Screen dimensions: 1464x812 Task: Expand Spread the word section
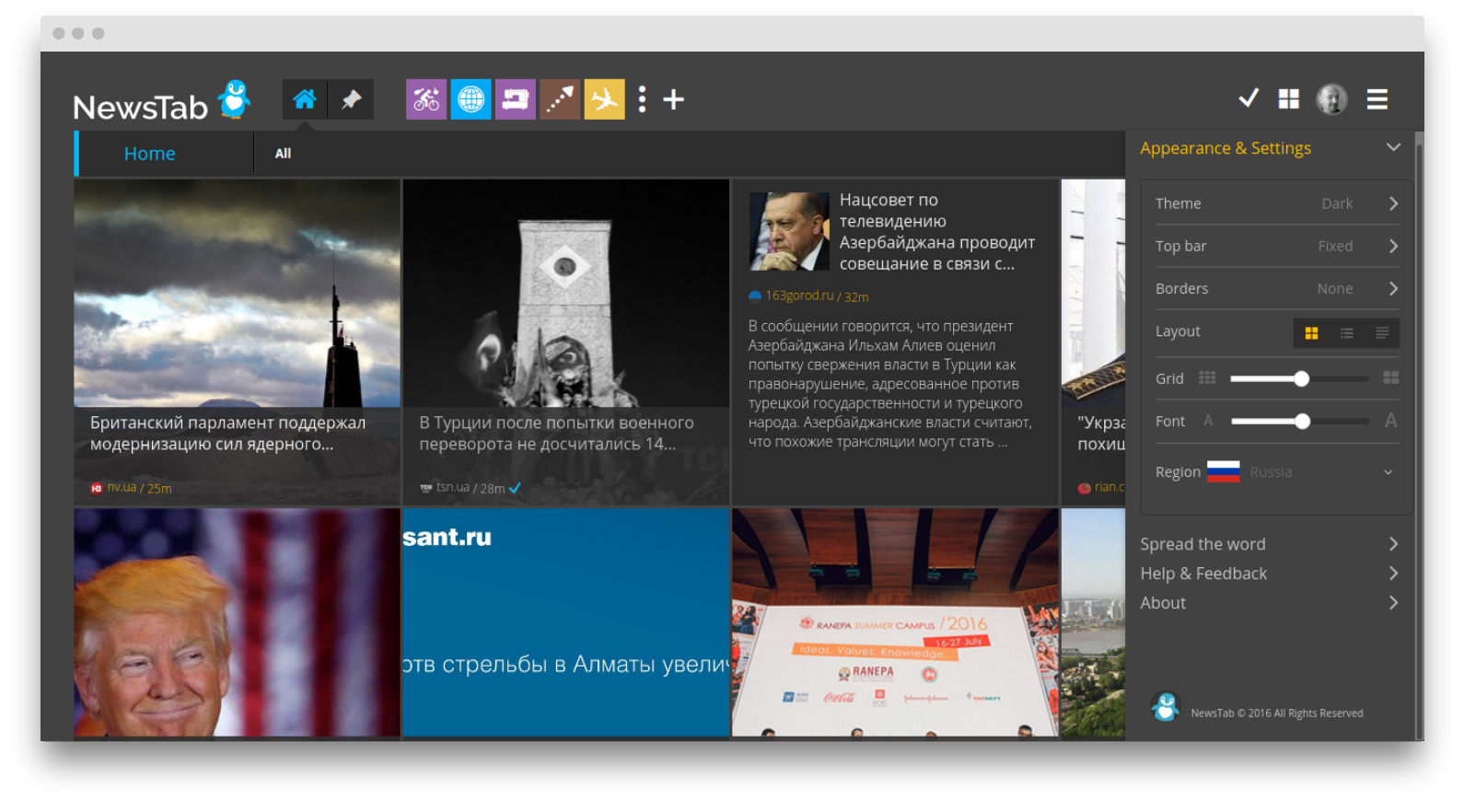coord(1269,544)
